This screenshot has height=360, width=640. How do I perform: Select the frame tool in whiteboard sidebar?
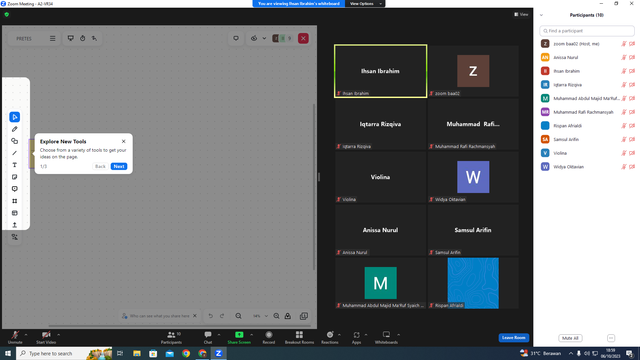15,201
